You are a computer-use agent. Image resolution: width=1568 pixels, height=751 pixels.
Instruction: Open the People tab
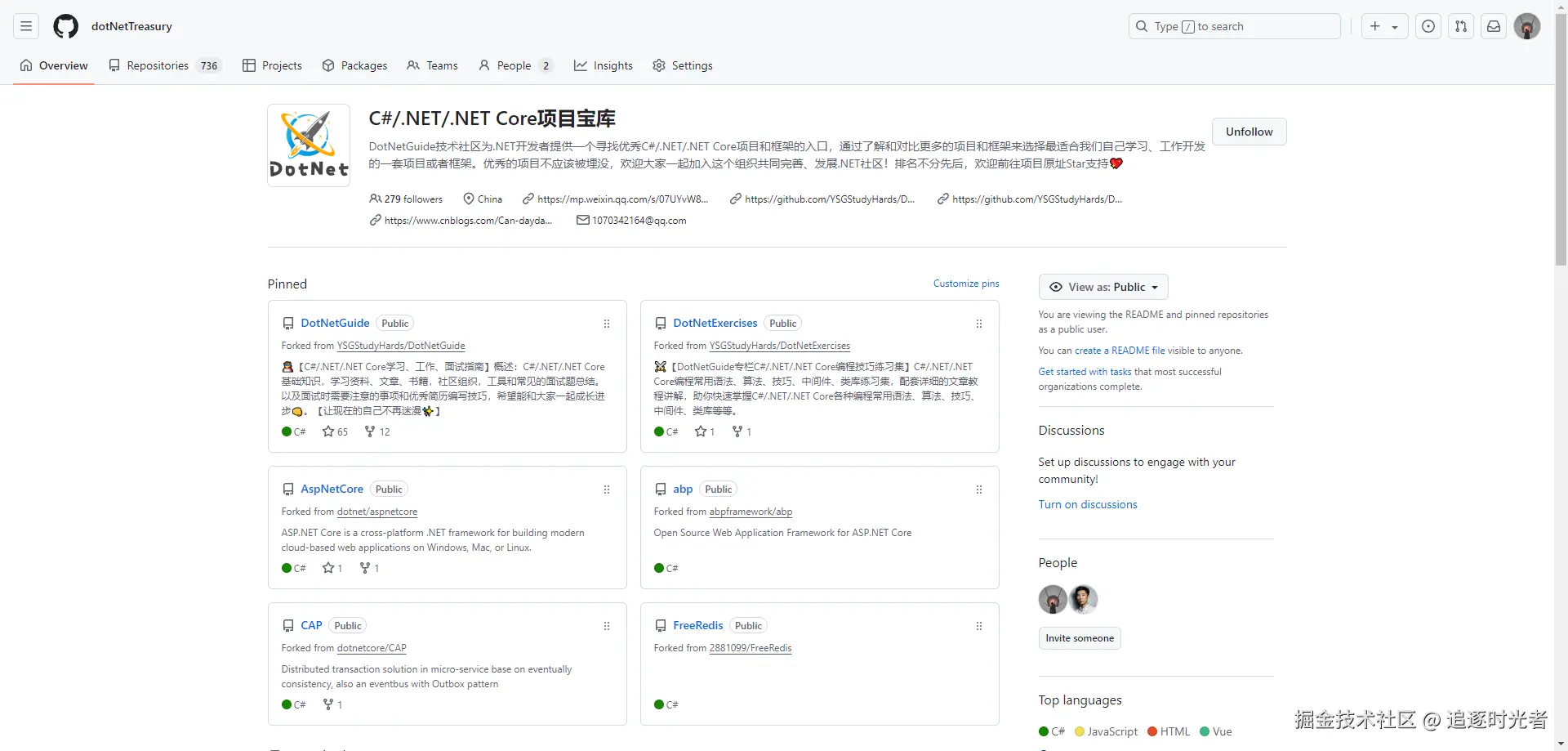pyautogui.click(x=515, y=65)
